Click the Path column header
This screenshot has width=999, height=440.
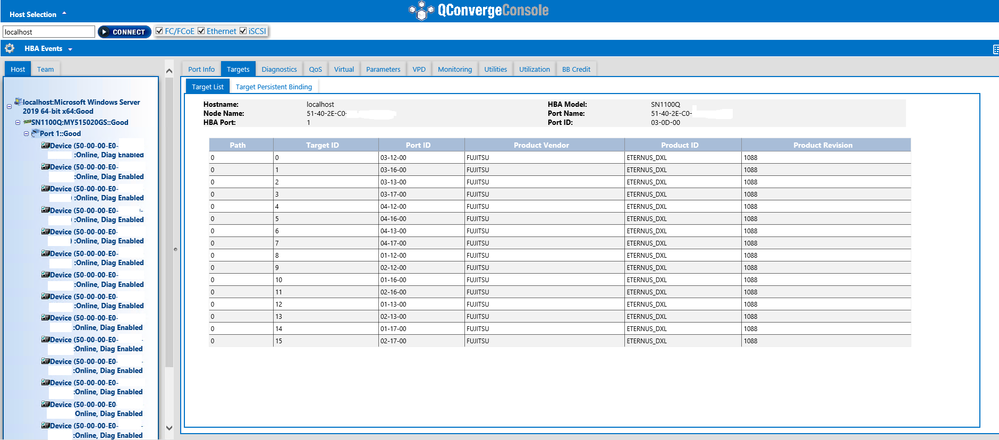click(241, 145)
